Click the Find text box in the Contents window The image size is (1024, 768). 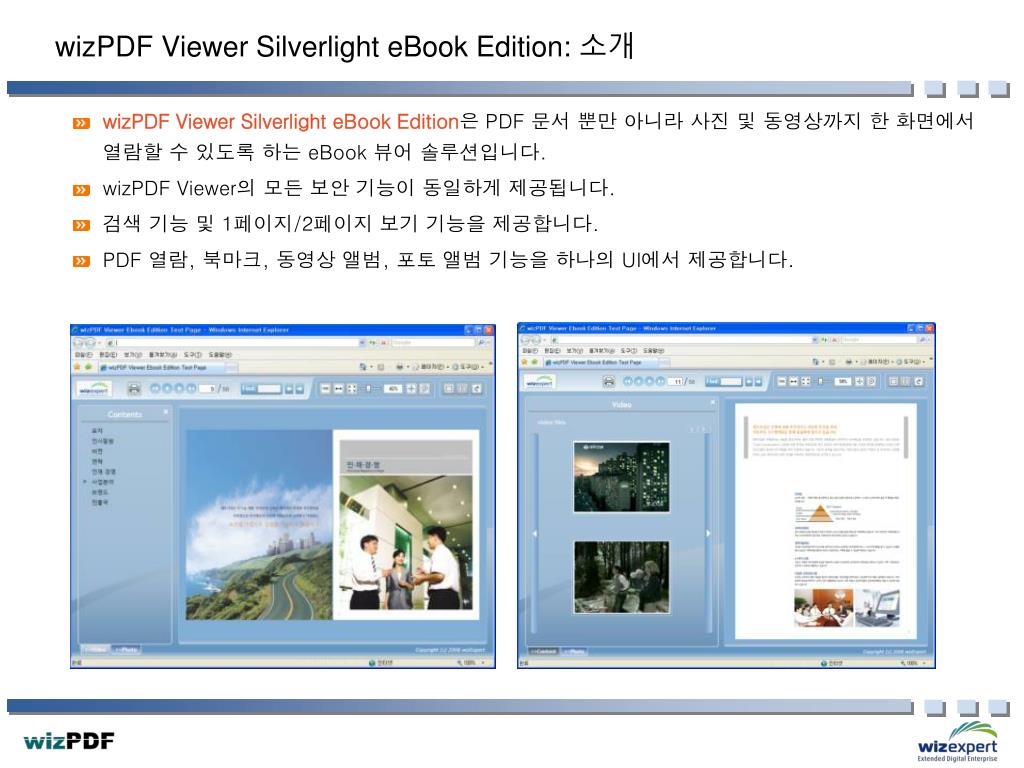click(269, 389)
